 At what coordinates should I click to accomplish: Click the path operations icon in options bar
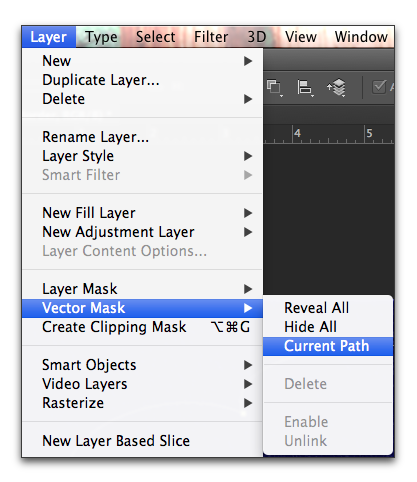coord(274,87)
